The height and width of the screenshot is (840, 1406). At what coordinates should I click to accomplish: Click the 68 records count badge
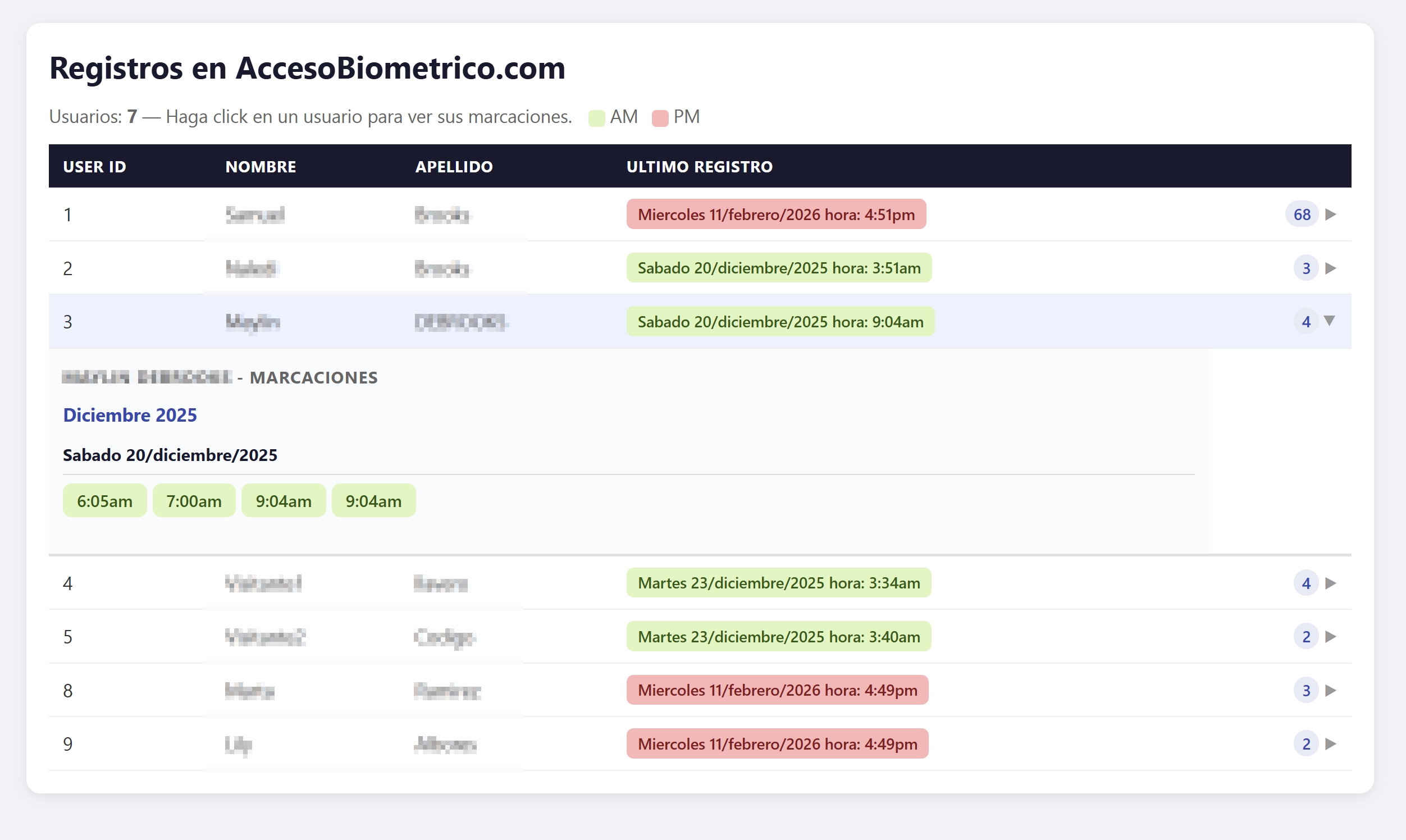(1302, 214)
